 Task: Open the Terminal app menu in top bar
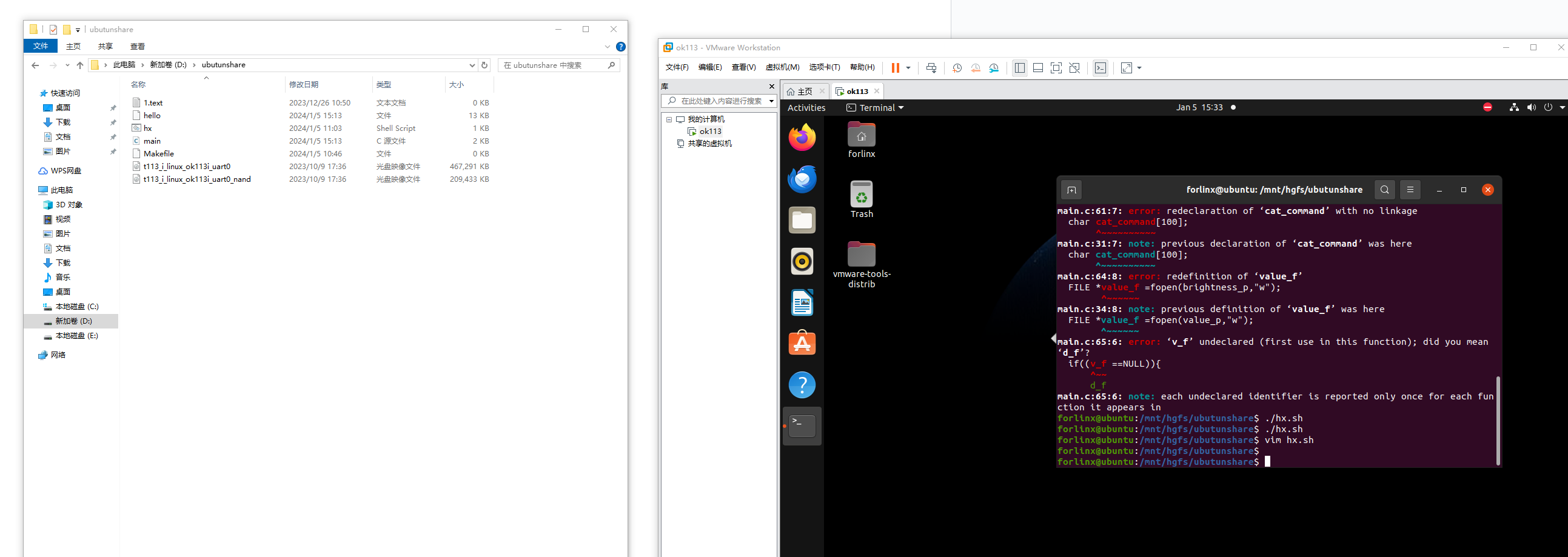pyautogui.click(x=875, y=108)
